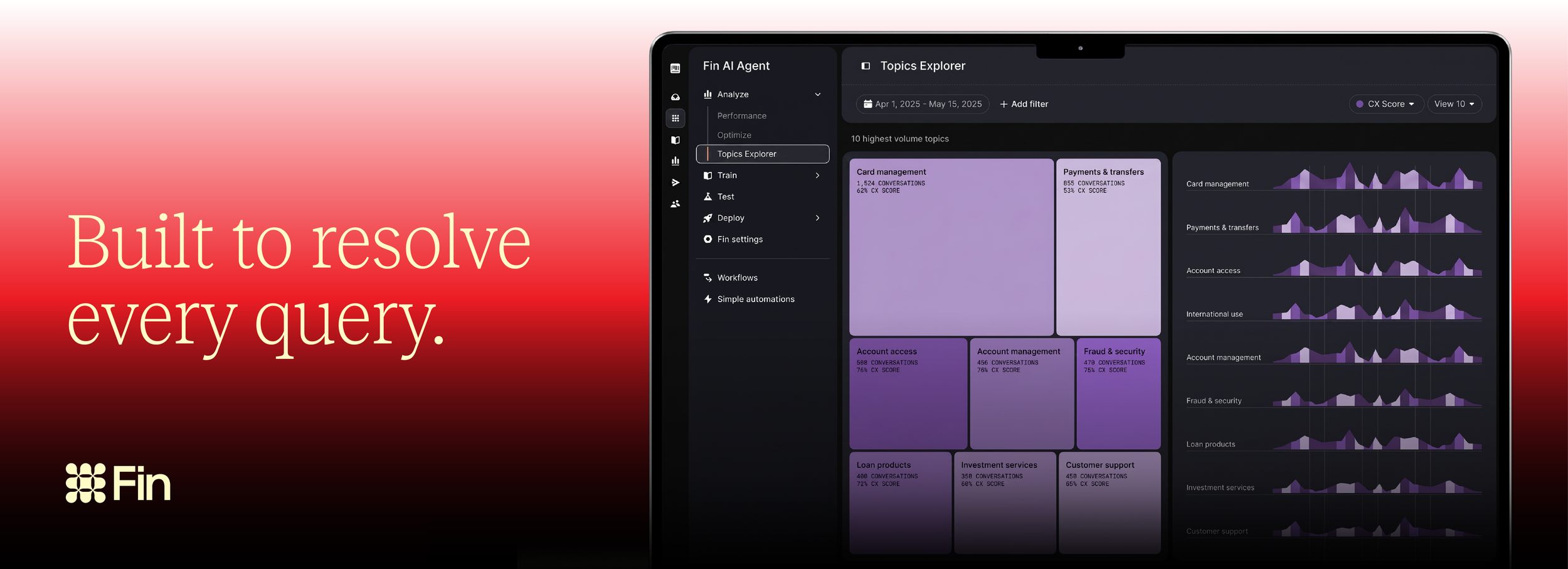Select Topics Explorer in the sidebar
Viewport: 1568px width, 569px height.
763,154
